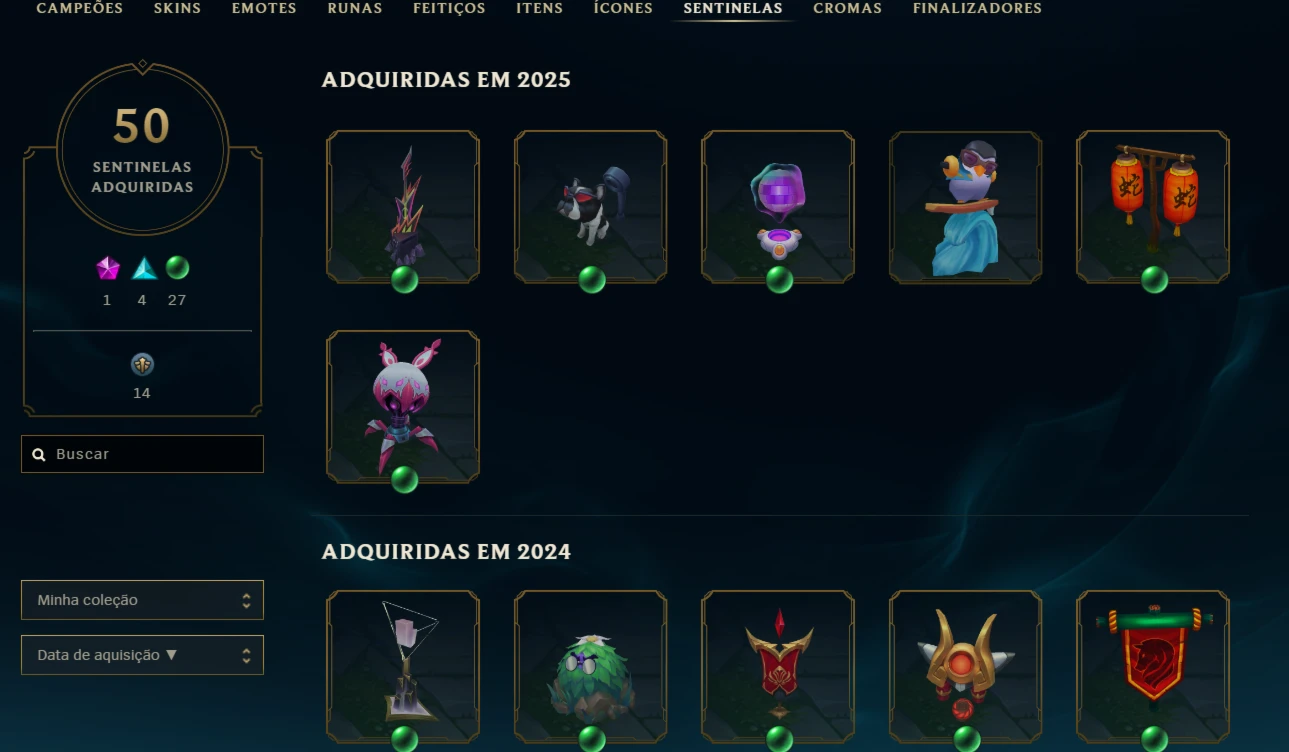Select the blue epic triangle rarity icon
Viewport: 1289px width, 752px height.
145,268
